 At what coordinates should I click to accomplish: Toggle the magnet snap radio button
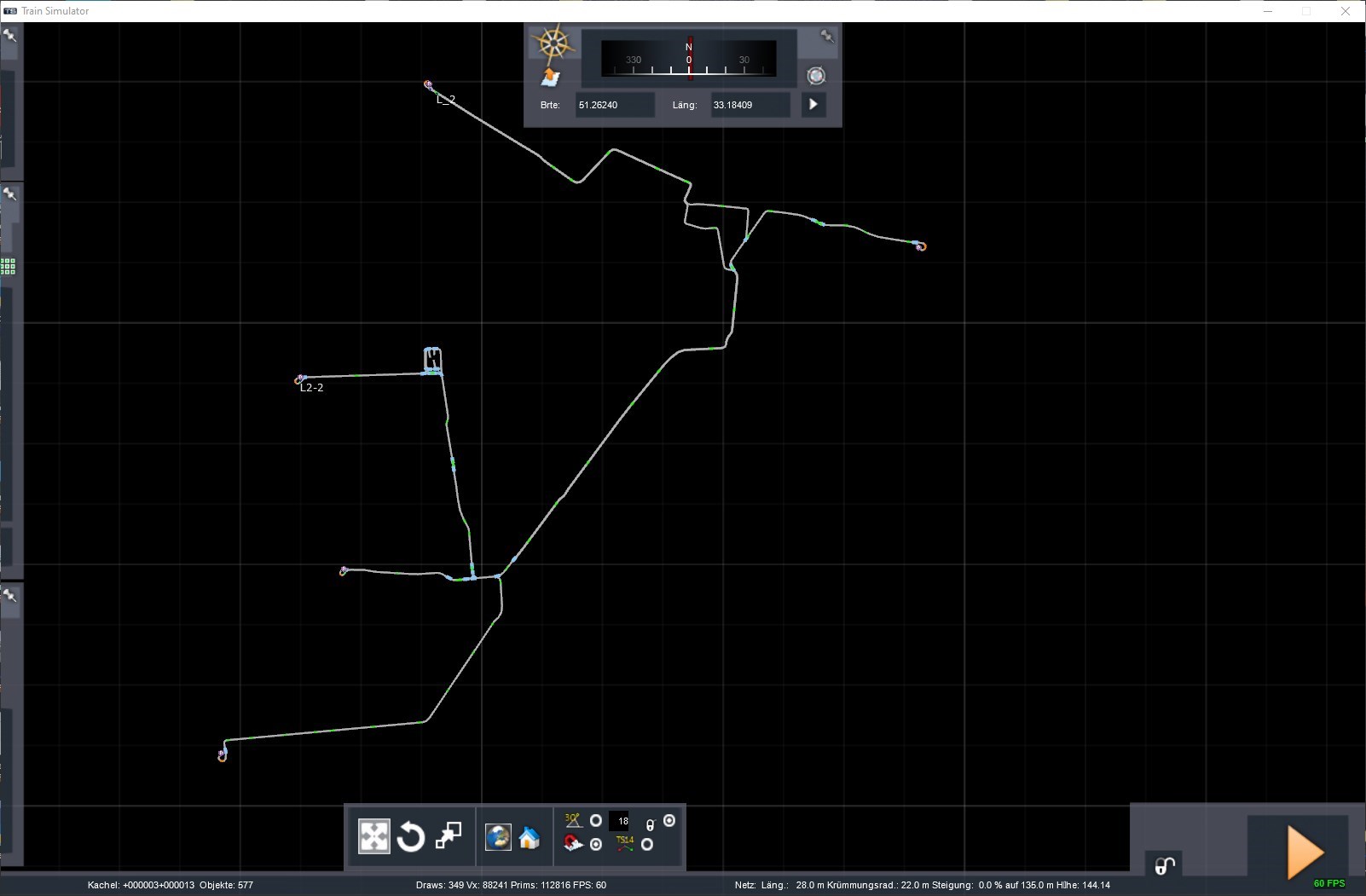[596, 845]
